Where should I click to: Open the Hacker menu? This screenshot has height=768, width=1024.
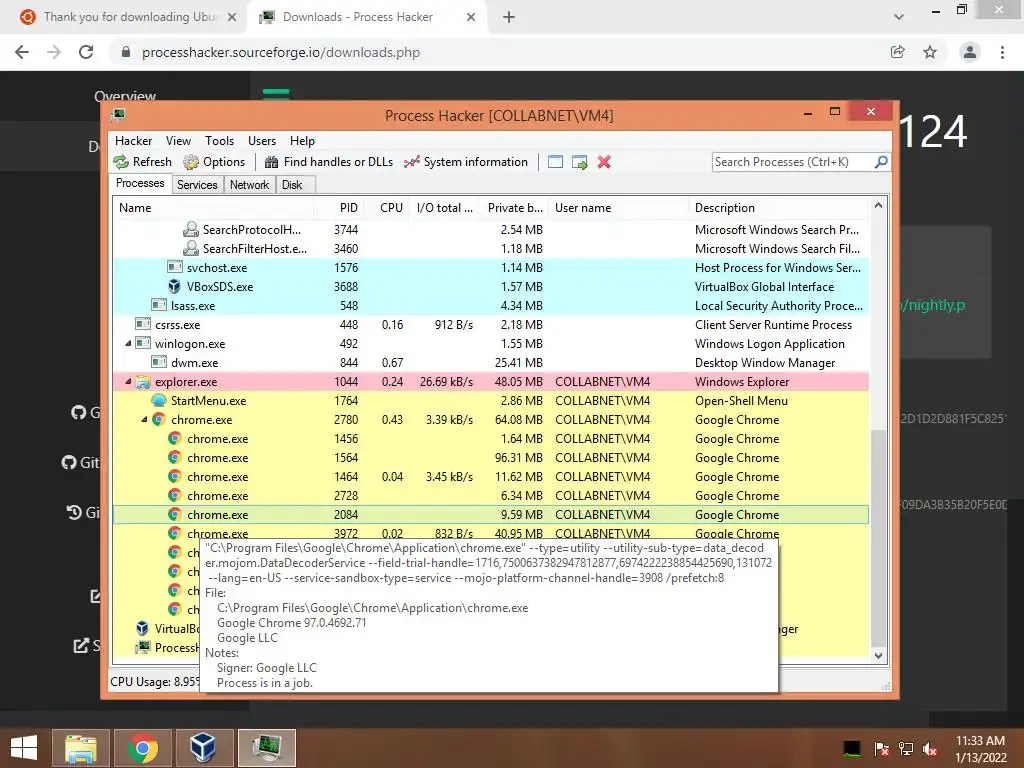pos(133,141)
